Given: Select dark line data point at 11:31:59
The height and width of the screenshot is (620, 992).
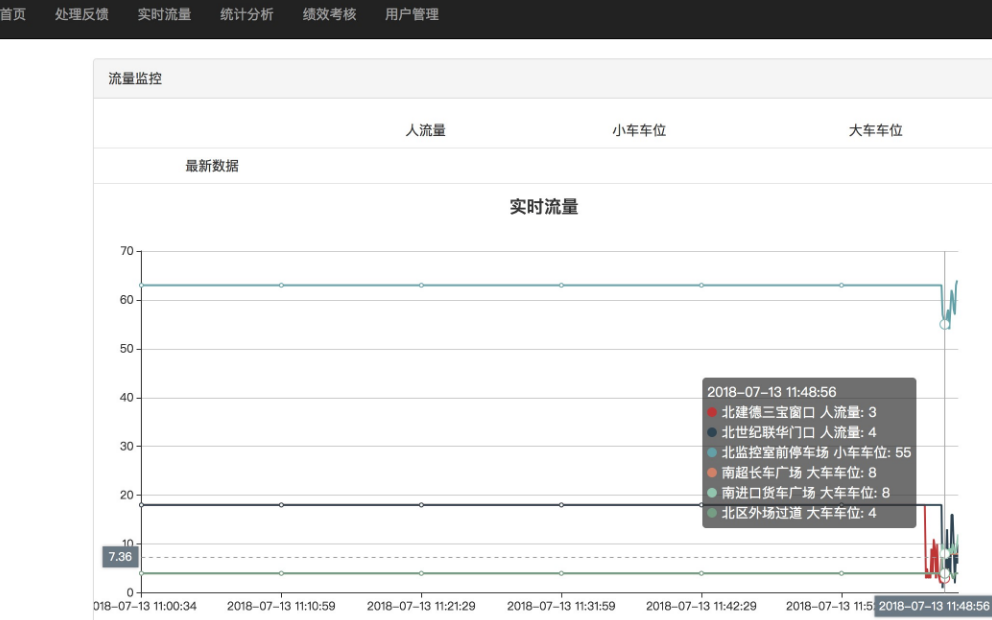Looking at the screenshot, I should tap(561, 505).
